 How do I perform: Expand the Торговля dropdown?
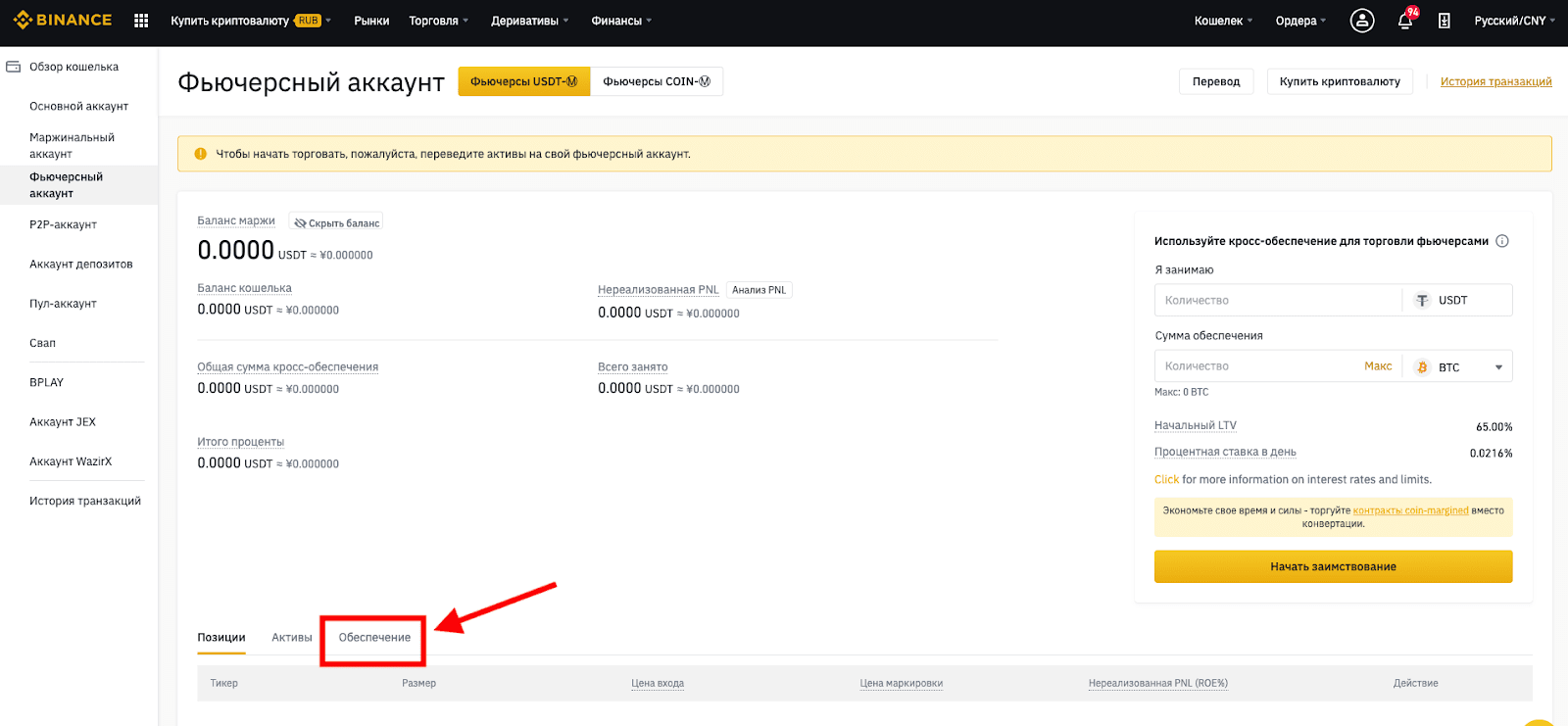point(439,21)
